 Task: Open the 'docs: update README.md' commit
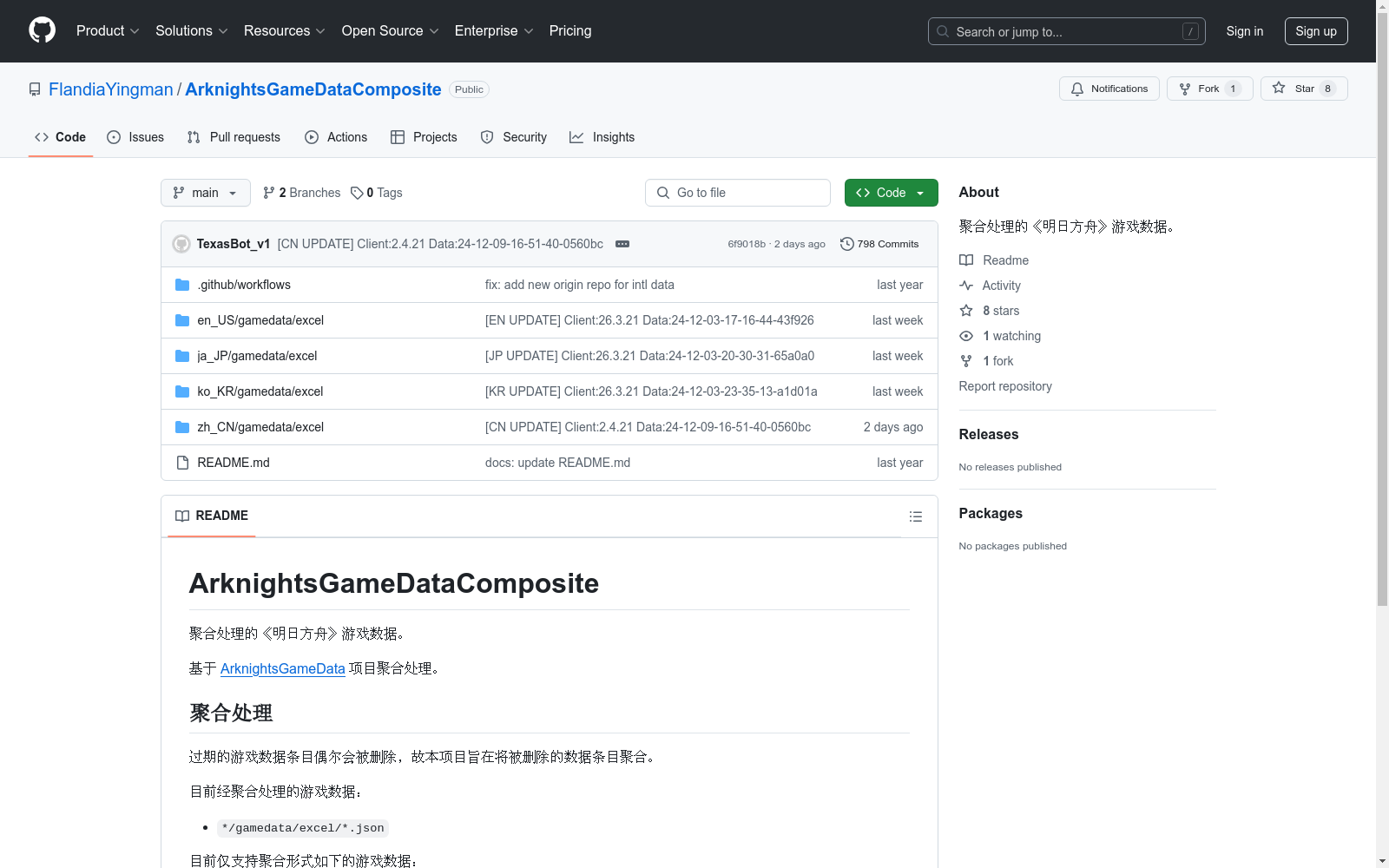tap(558, 463)
